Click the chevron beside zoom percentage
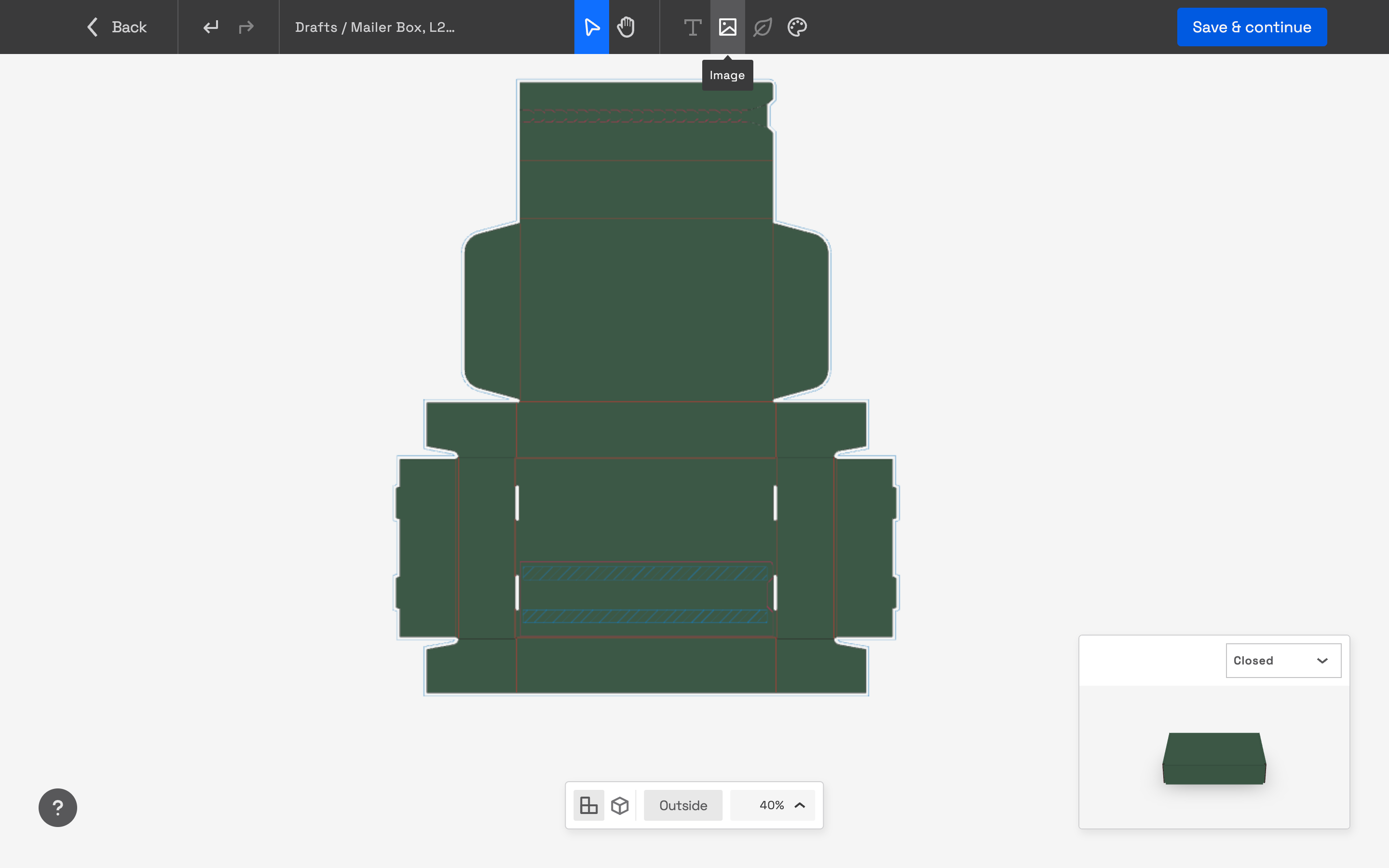This screenshot has height=868, width=1389. click(800, 805)
